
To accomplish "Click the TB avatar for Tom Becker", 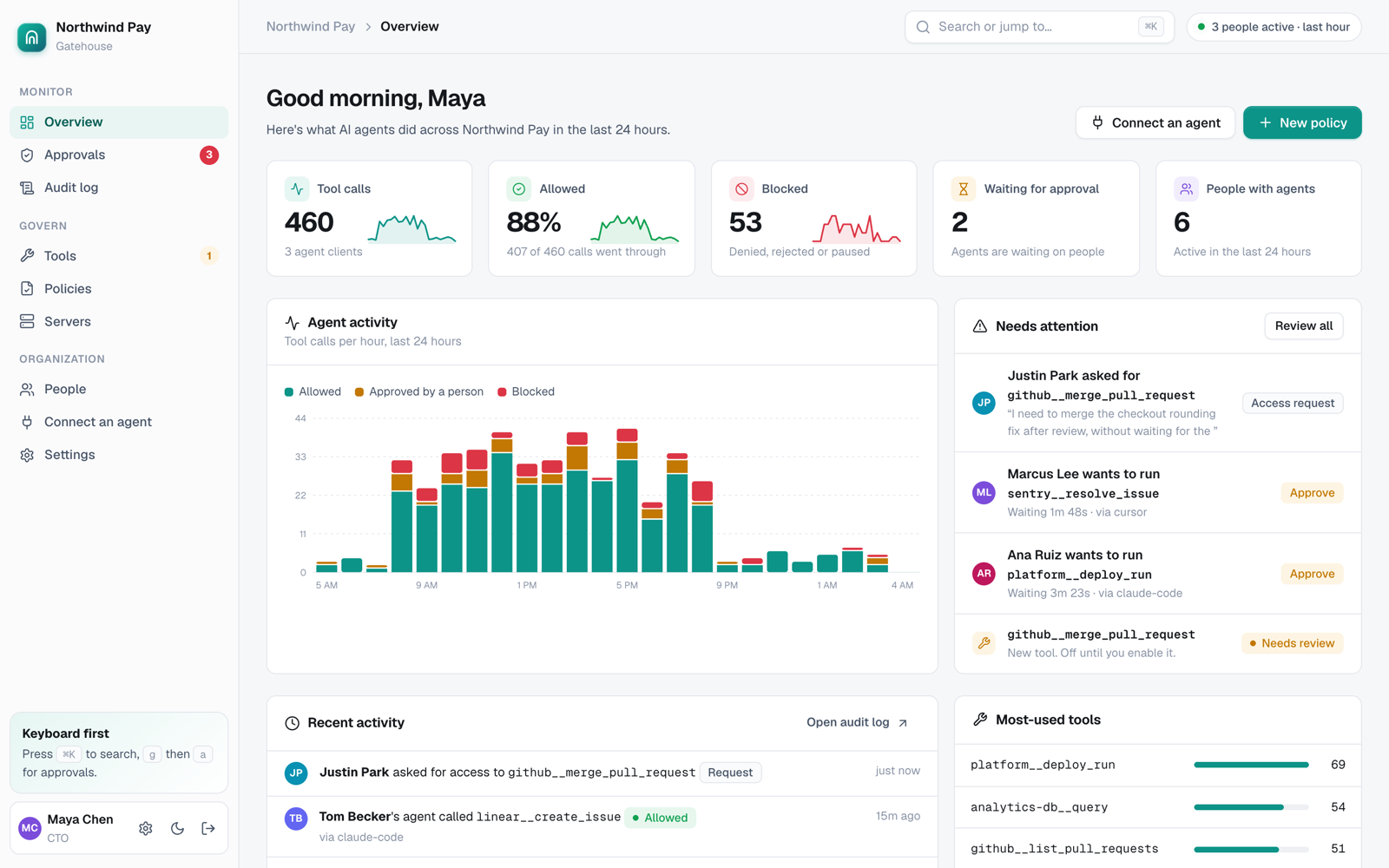I will pos(296,819).
